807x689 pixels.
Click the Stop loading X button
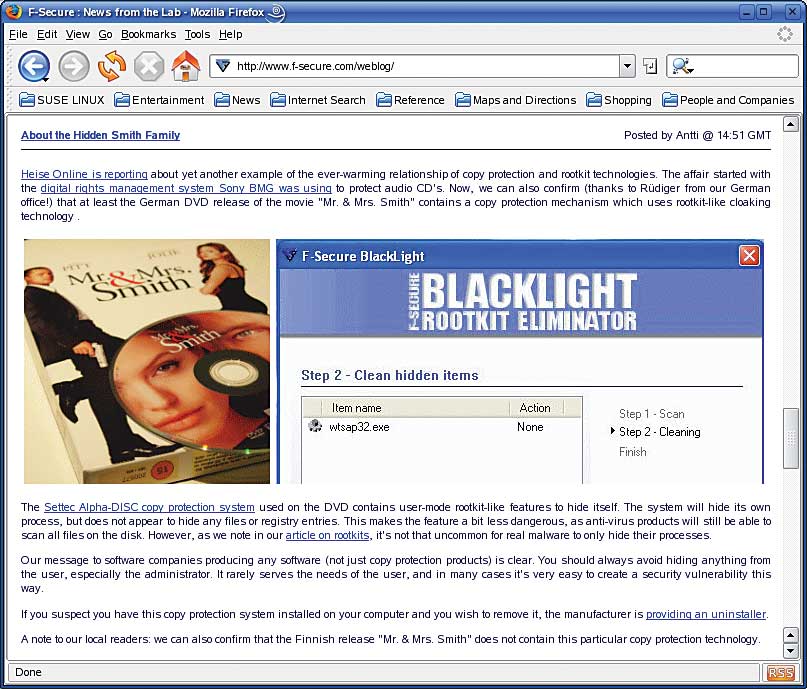click(149, 66)
